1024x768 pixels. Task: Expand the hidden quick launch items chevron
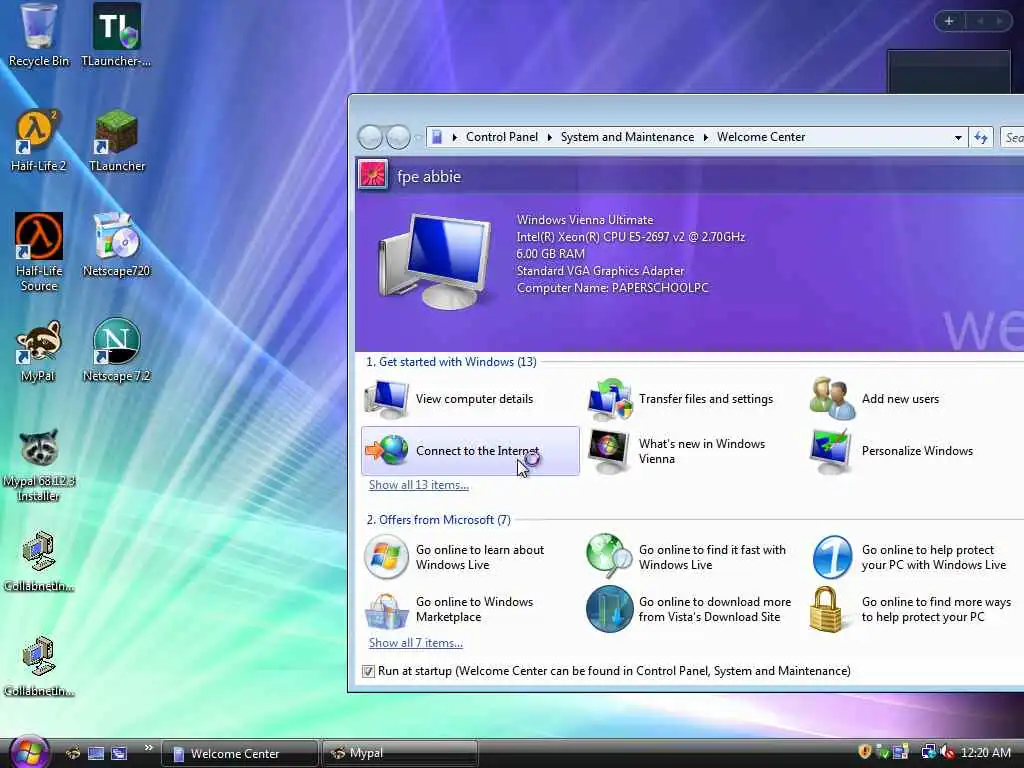pos(148,748)
